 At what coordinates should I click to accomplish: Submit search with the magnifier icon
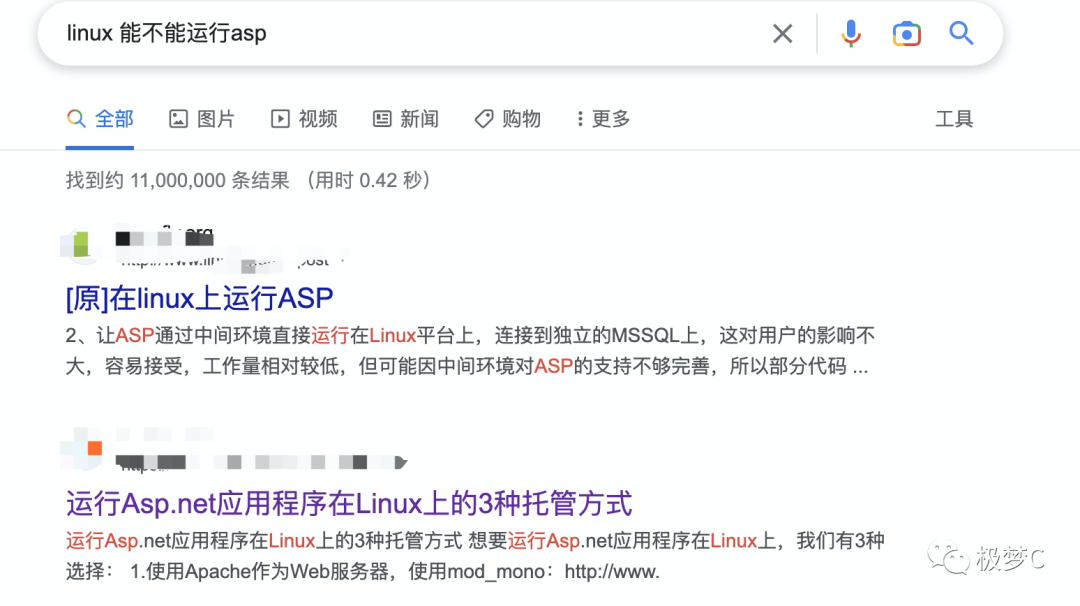[x=961, y=33]
